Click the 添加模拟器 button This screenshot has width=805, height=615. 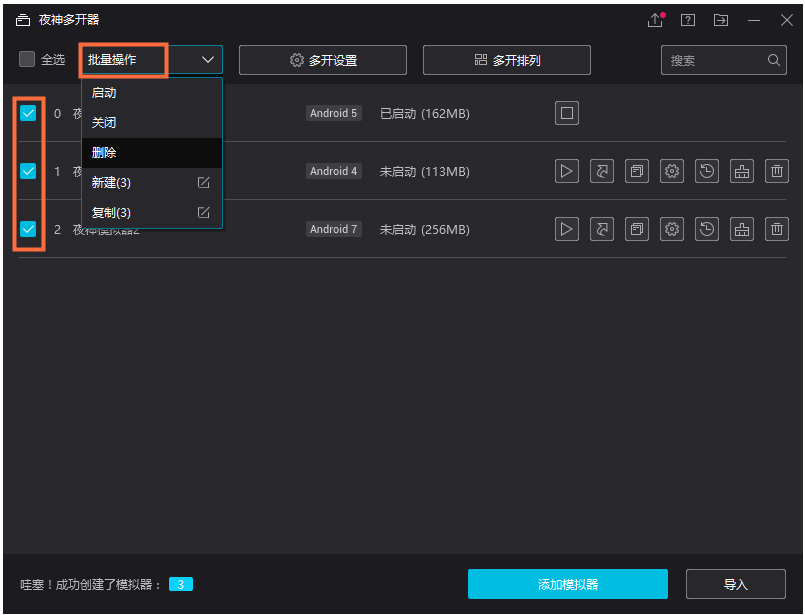coord(567,584)
